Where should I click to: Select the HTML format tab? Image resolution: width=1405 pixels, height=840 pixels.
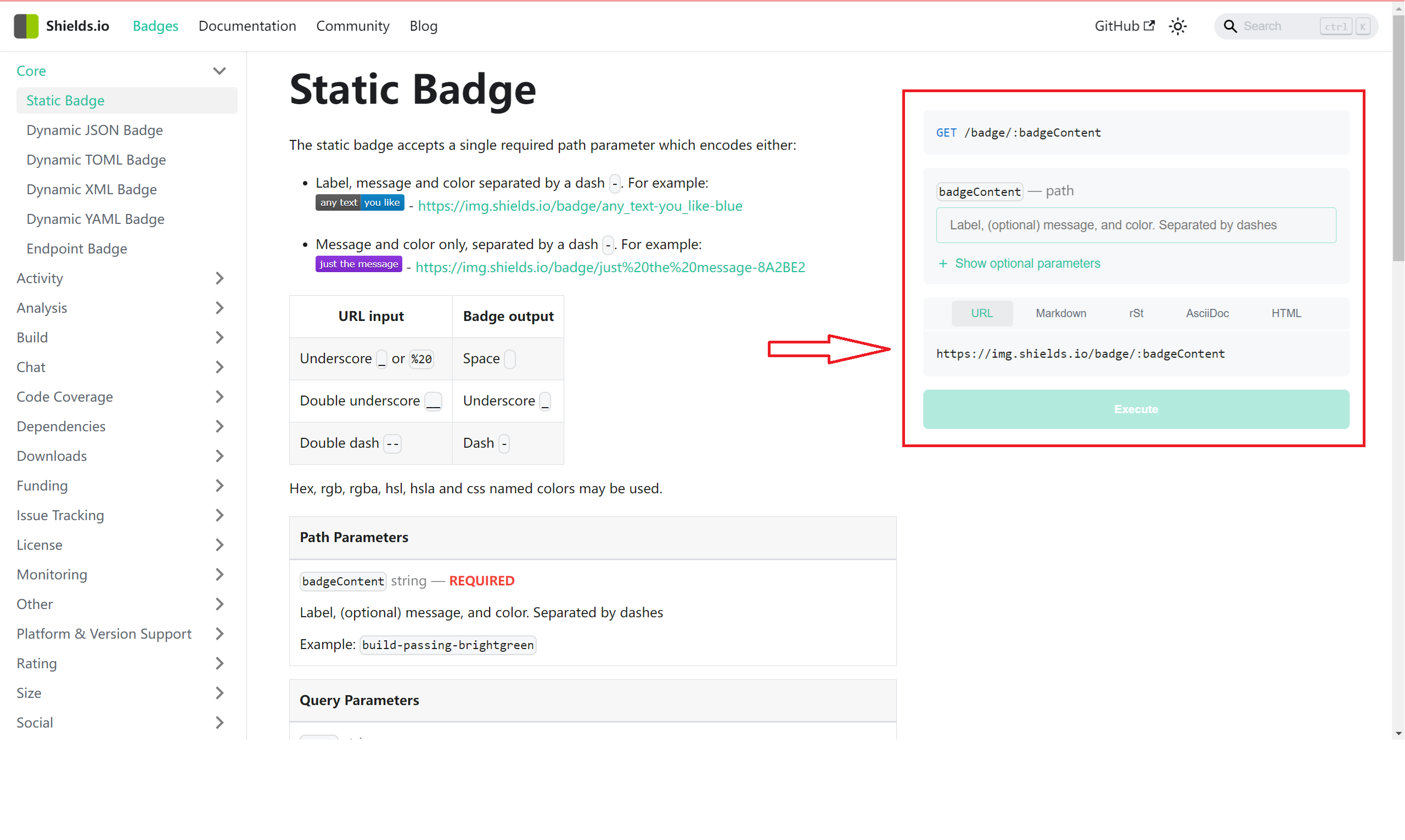(x=1286, y=314)
